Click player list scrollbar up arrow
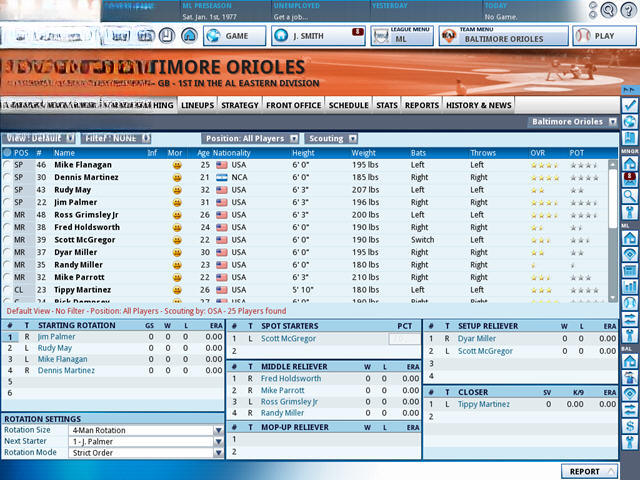 [x=612, y=164]
